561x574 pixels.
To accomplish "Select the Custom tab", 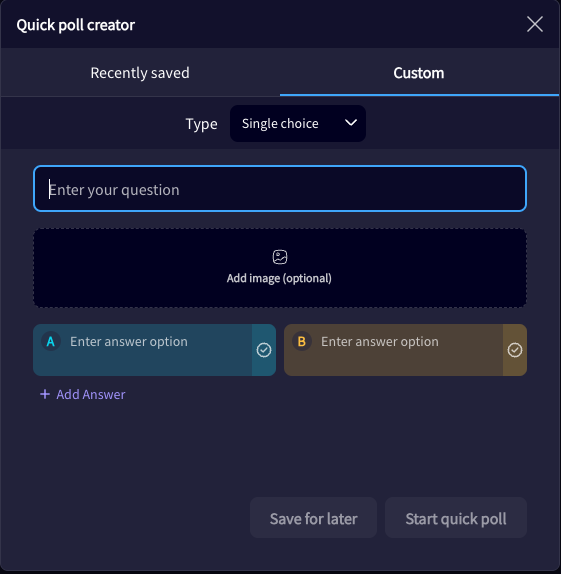I will click(x=419, y=73).
